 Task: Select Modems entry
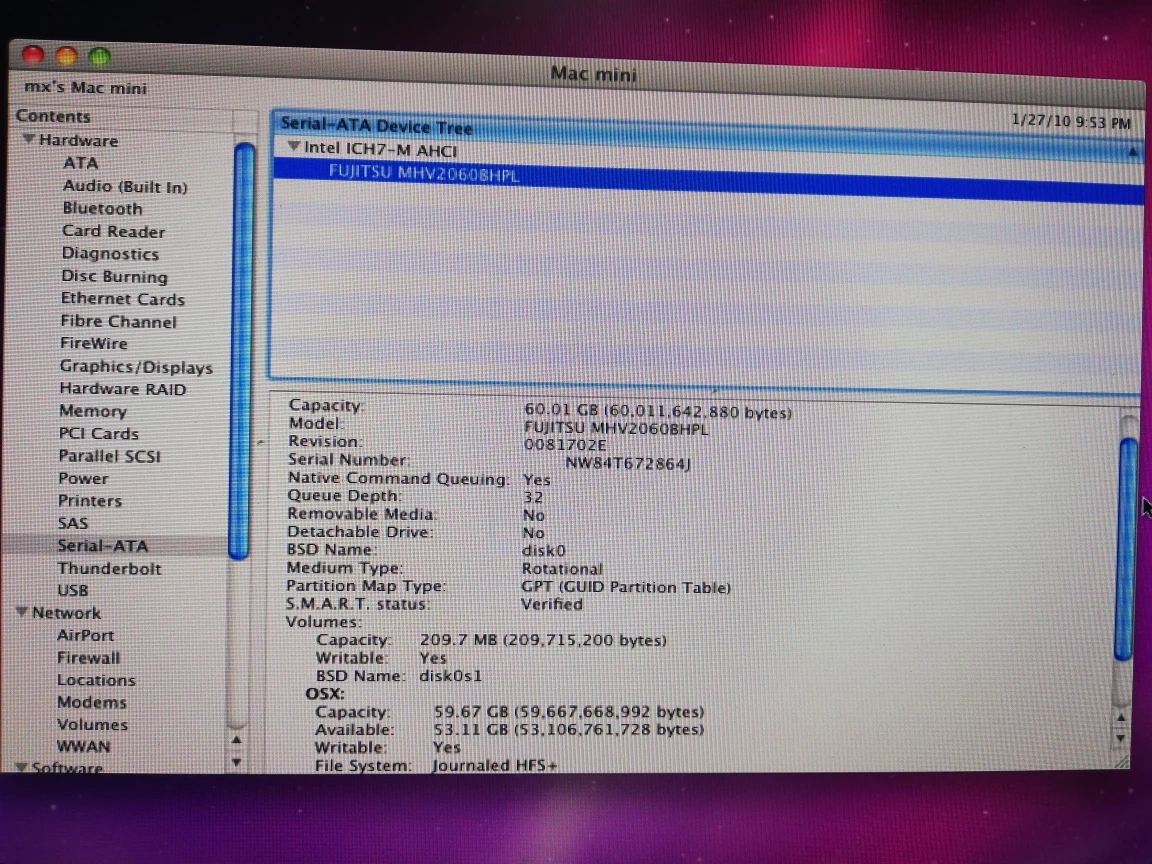[92, 702]
